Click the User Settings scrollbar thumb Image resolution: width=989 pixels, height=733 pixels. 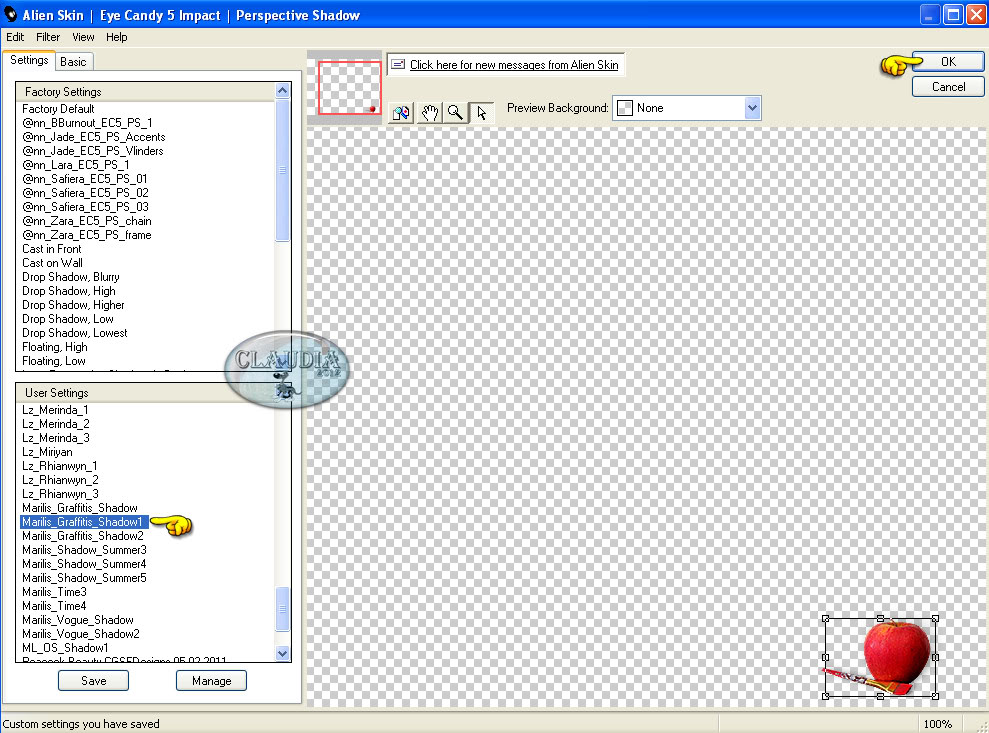(283, 609)
